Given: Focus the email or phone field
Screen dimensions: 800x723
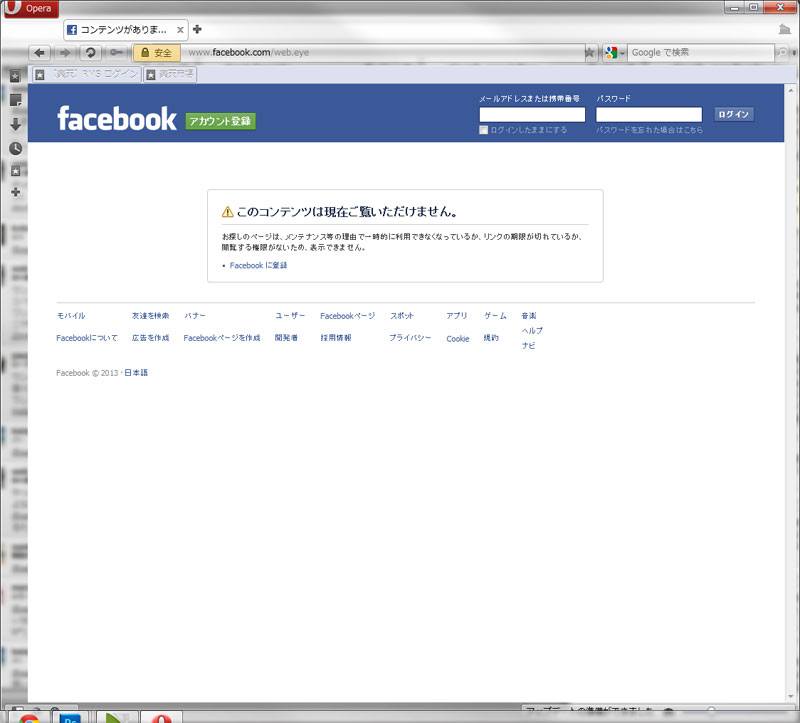Looking at the screenshot, I should (532, 114).
